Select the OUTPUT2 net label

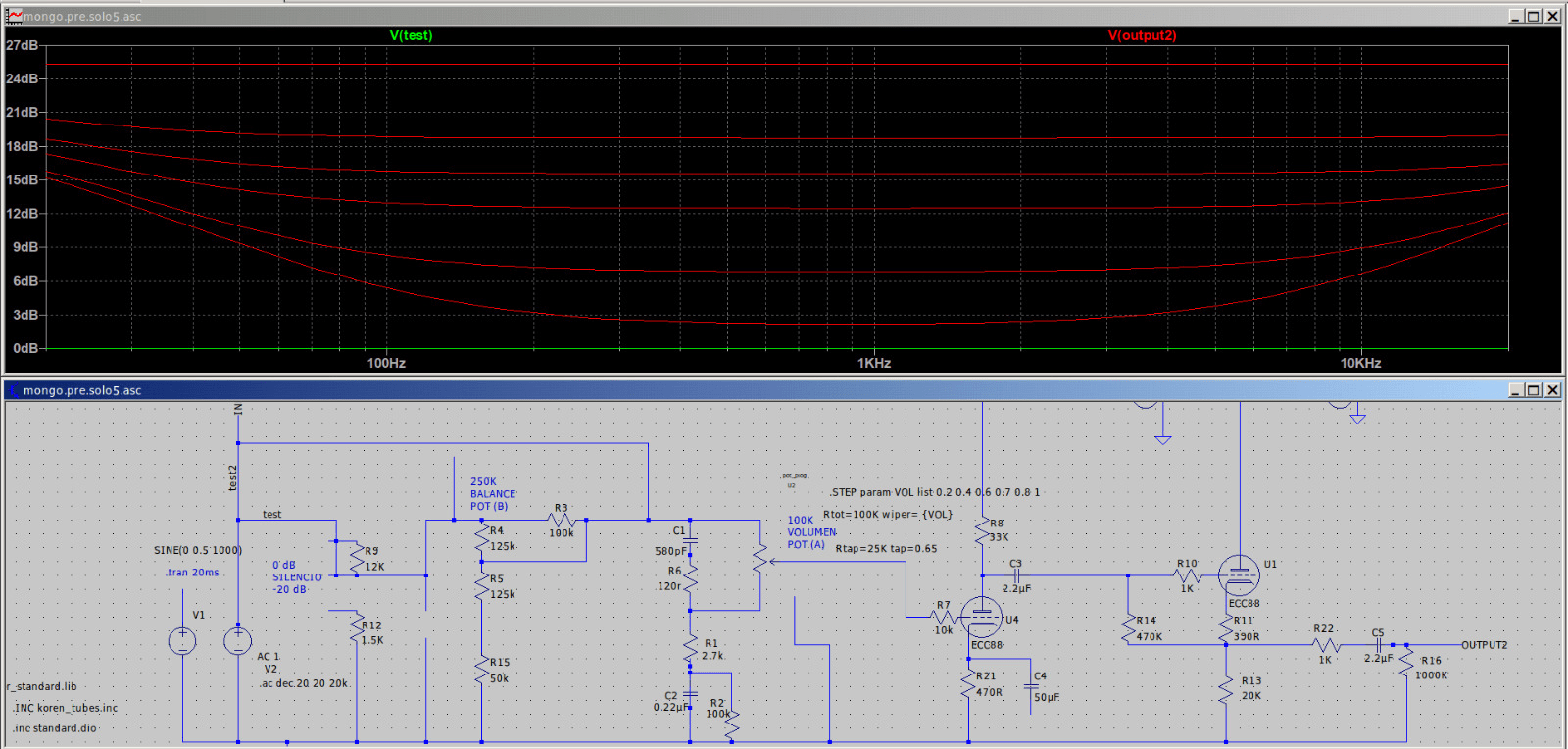(1485, 645)
